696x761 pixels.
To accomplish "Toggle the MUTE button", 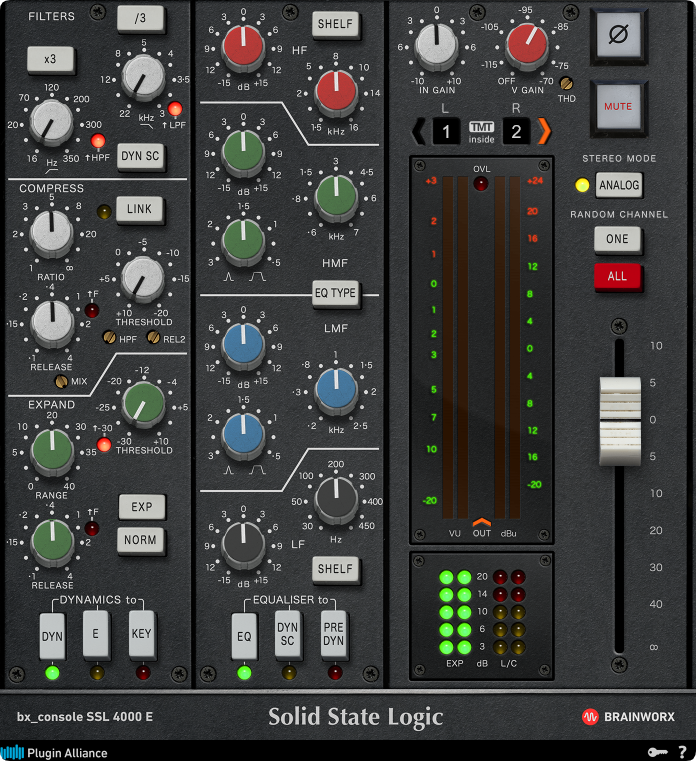I will tap(618, 107).
